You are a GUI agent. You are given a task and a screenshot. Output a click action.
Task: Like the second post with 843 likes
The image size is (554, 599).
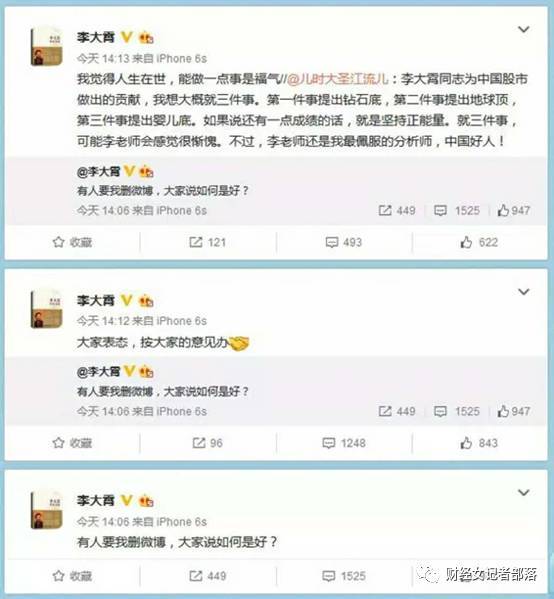pyautogui.click(x=479, y=443)
